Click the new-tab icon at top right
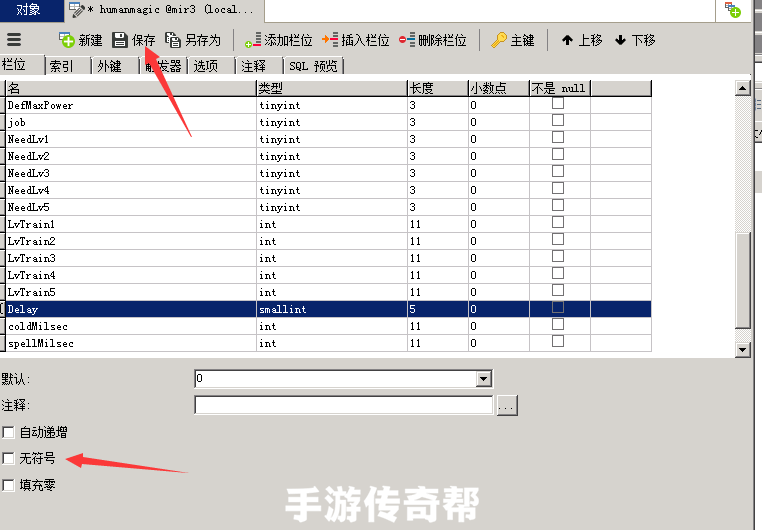Screen dimensions: 762x530 pyautogui.click(x=732, y=9)
